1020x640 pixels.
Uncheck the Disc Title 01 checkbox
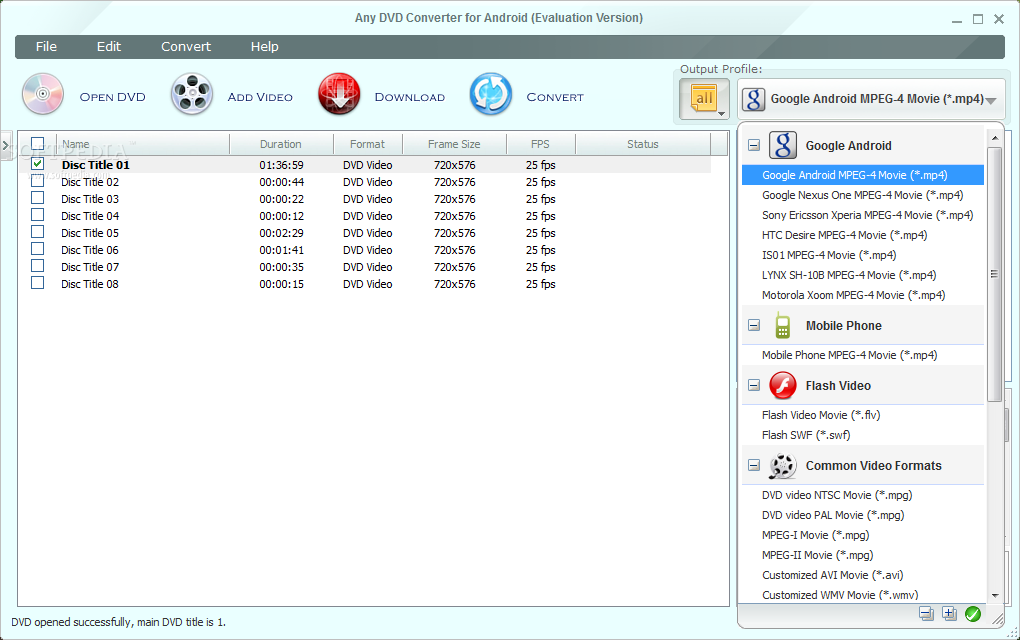[x=38, y=164]
